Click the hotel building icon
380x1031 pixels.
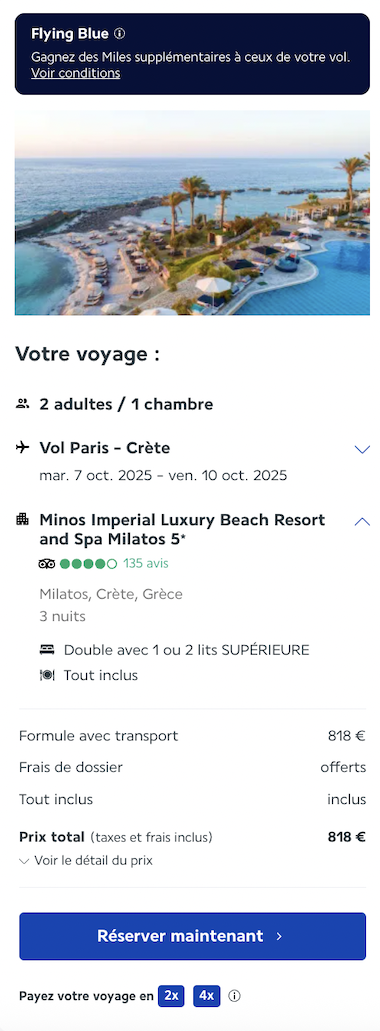22,519
